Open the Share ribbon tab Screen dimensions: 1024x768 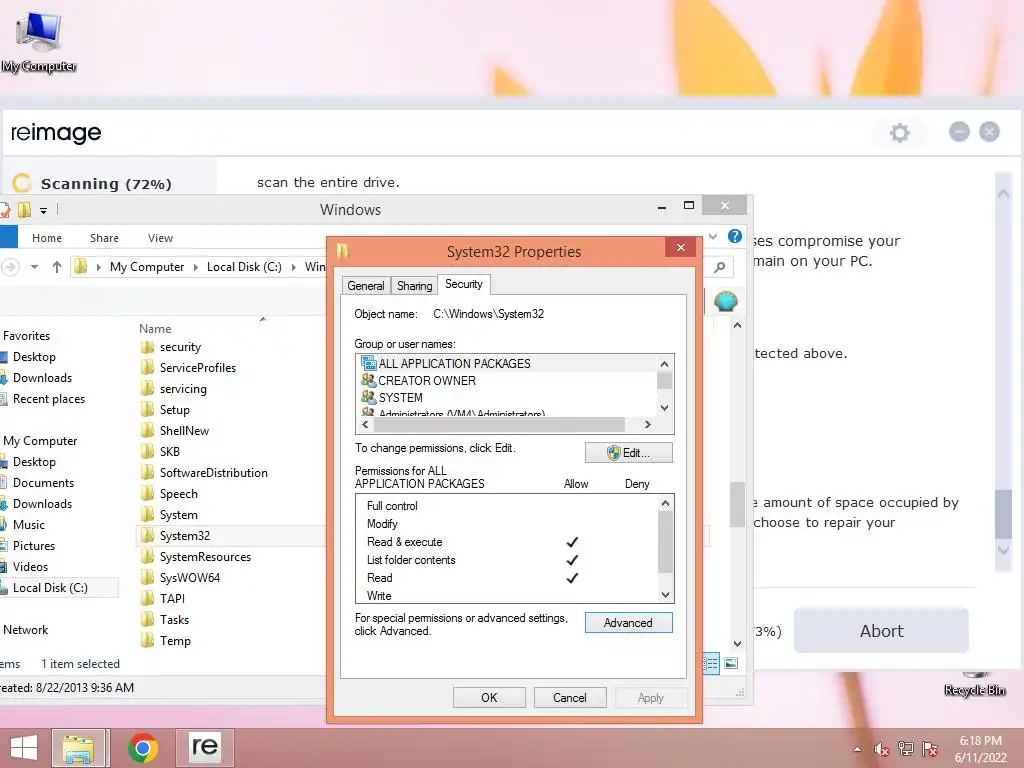coord(104,238)
